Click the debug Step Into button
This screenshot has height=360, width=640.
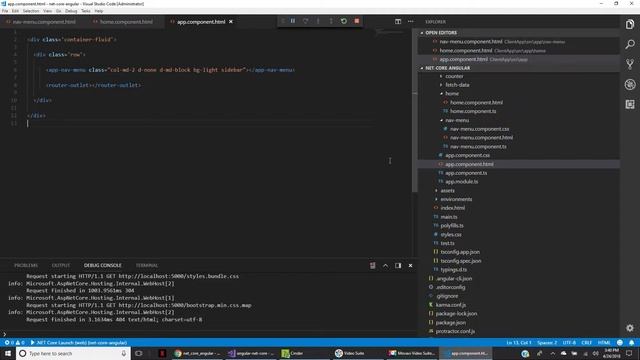318,21
